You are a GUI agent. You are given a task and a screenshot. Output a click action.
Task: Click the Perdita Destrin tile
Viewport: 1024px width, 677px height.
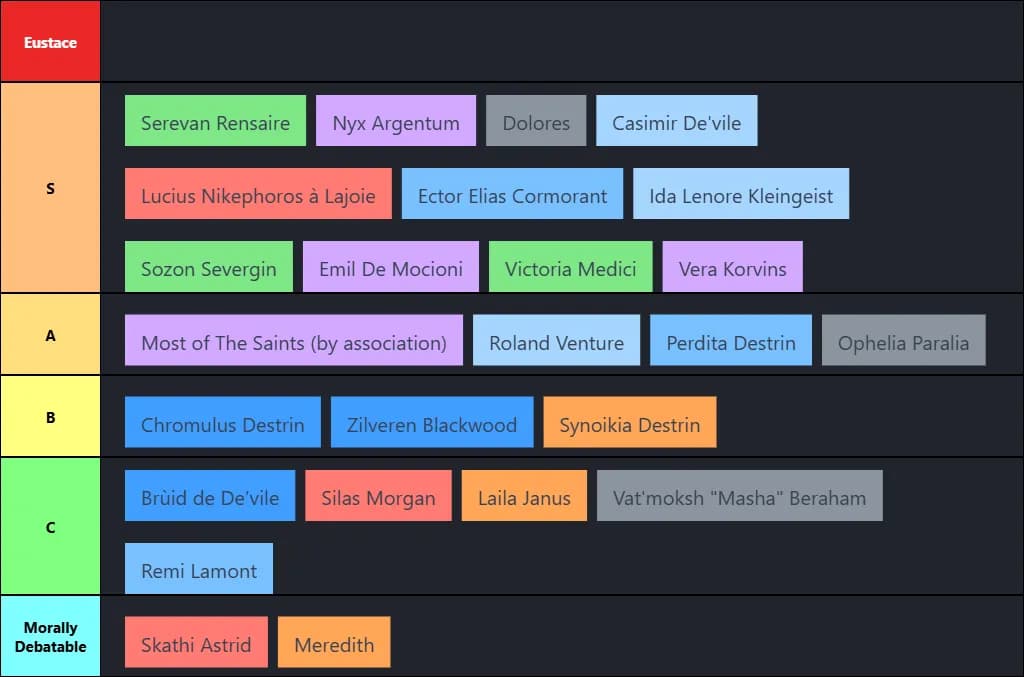click(x=730, y=342)
